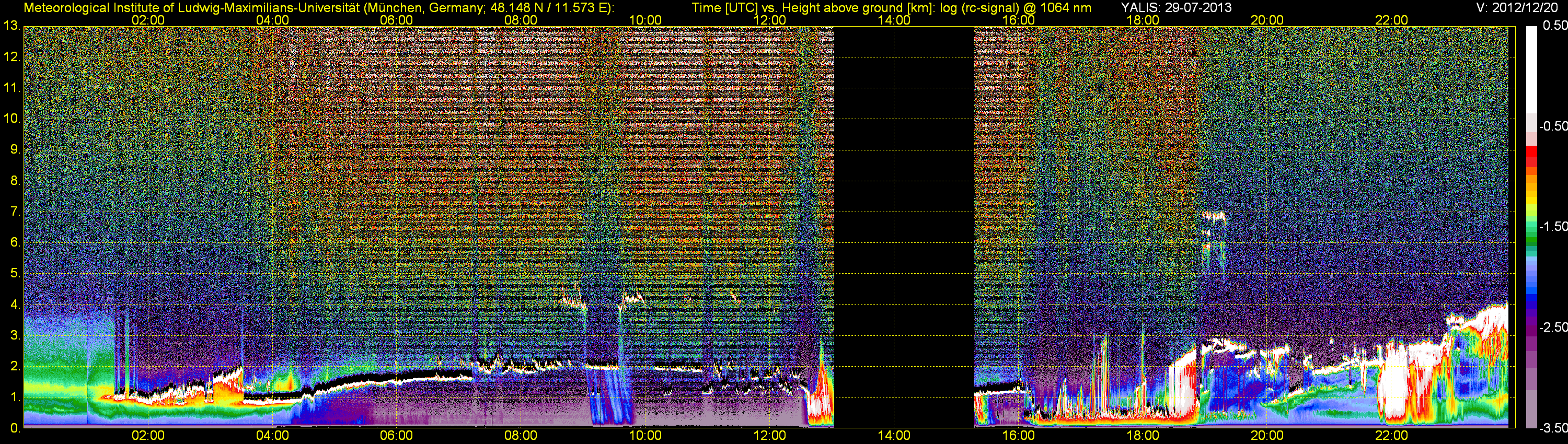The height and width of the screenshot is (444, 1568).
Task: Click '04:00' on the top time axis
Action: (x=272, y=20)
